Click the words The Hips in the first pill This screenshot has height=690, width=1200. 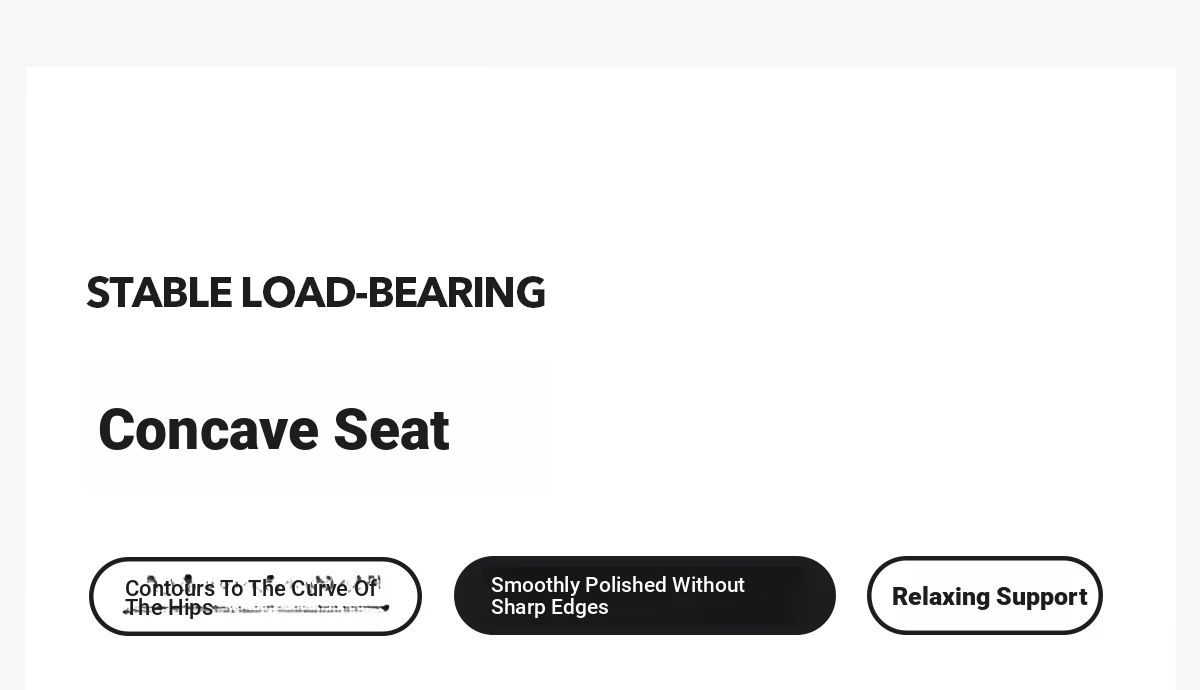[169, 608]
